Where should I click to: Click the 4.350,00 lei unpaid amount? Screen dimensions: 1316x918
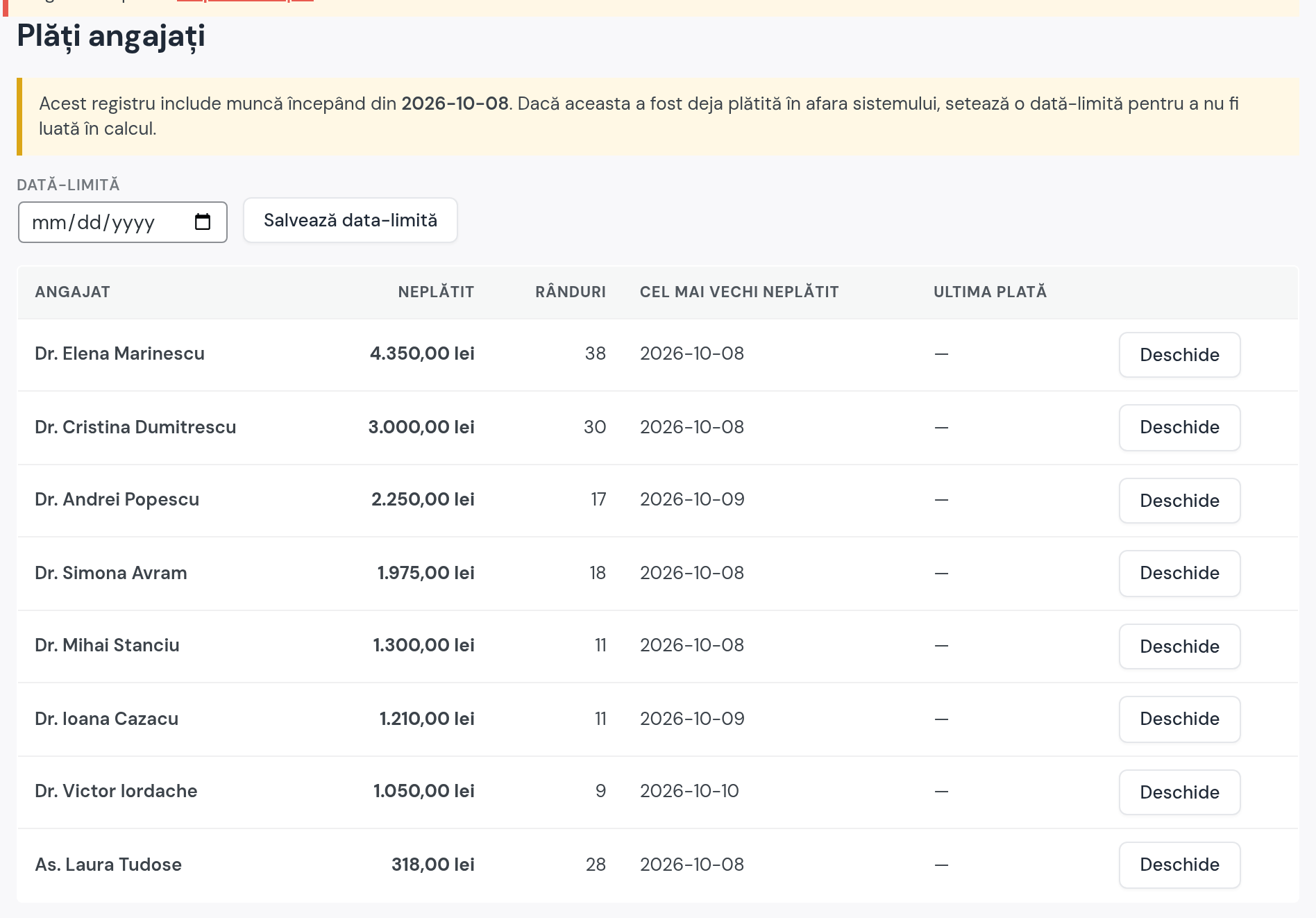[422, 353]
